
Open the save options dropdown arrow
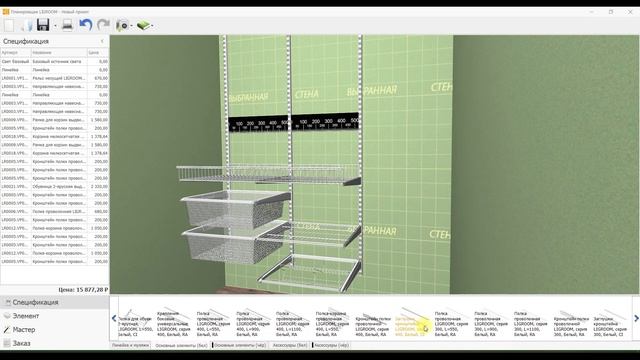click(x=55, y=26)
